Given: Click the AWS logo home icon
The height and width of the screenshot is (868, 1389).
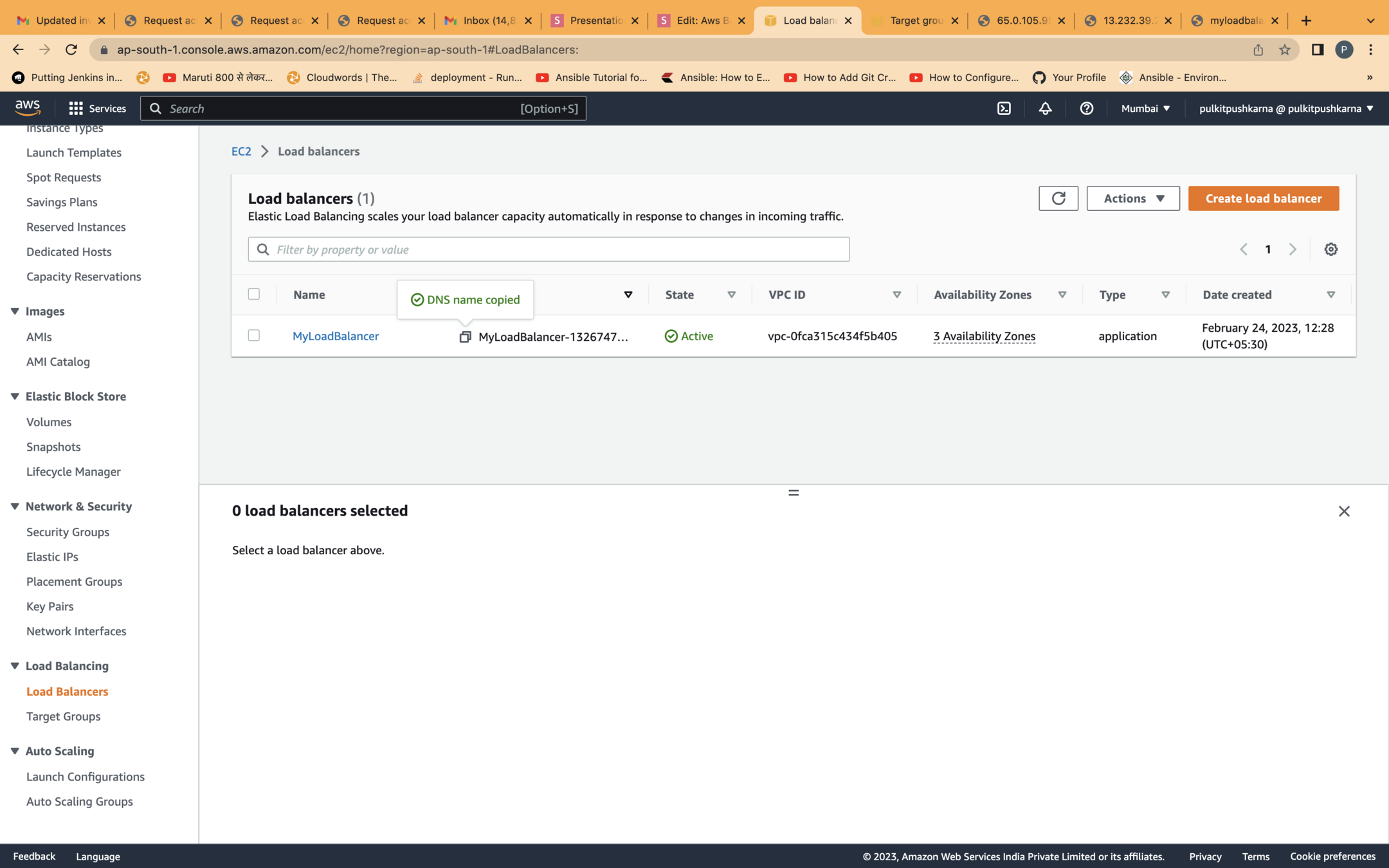Looking at the screenshot, I should tap(28, 107).
